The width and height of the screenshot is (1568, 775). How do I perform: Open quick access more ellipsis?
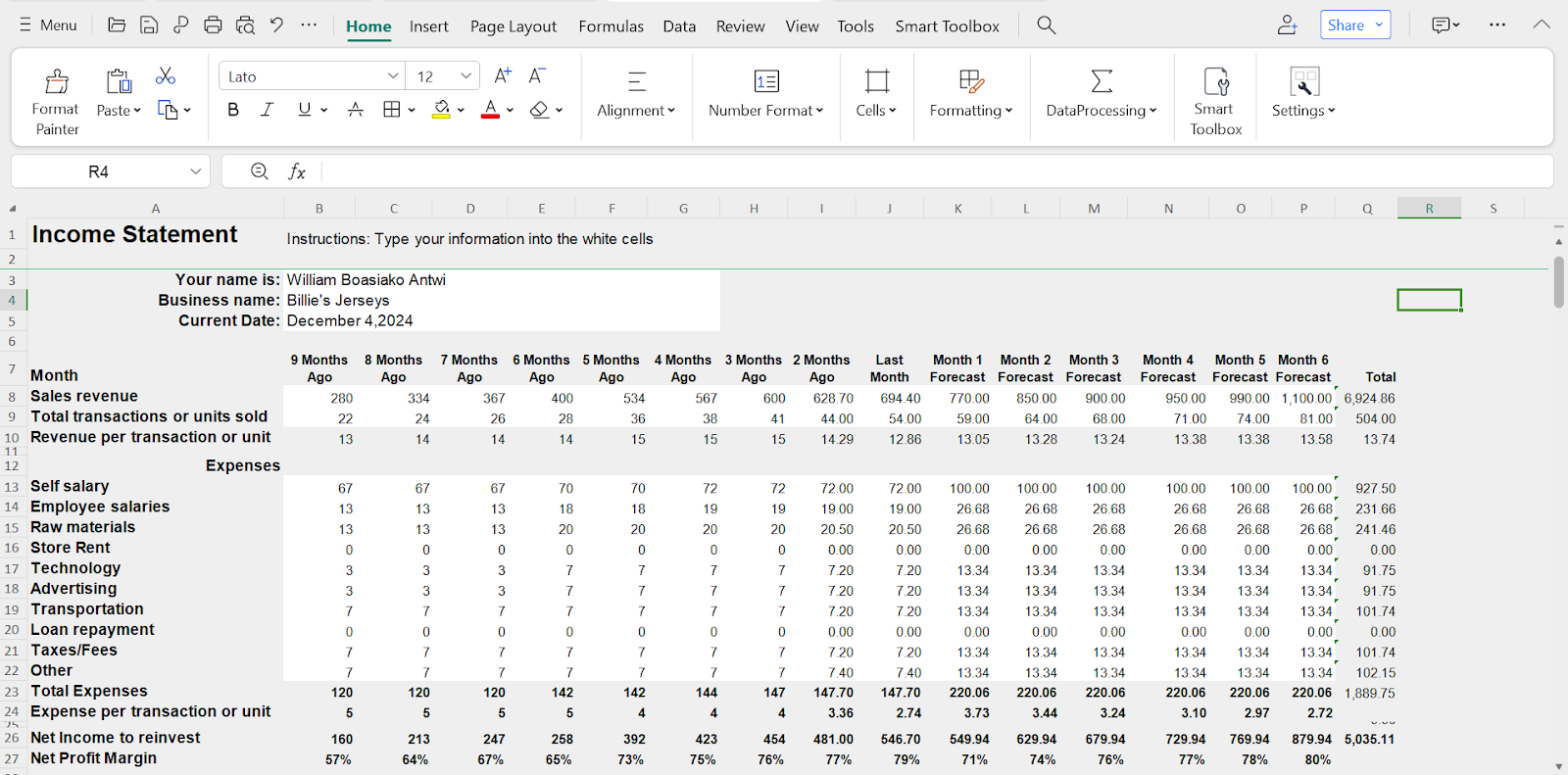[x=309, y=25]
